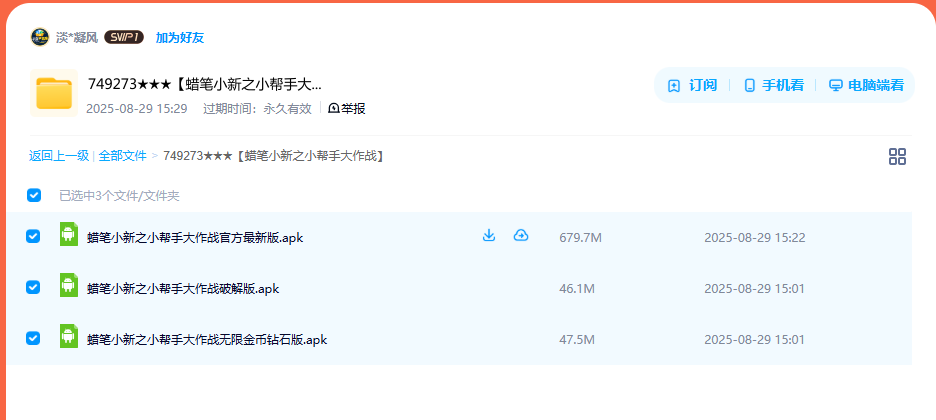This screenshot has width=936, height=420.
Task: Click Android icon of 无限金币钻石版 apk
Action: 69,336
